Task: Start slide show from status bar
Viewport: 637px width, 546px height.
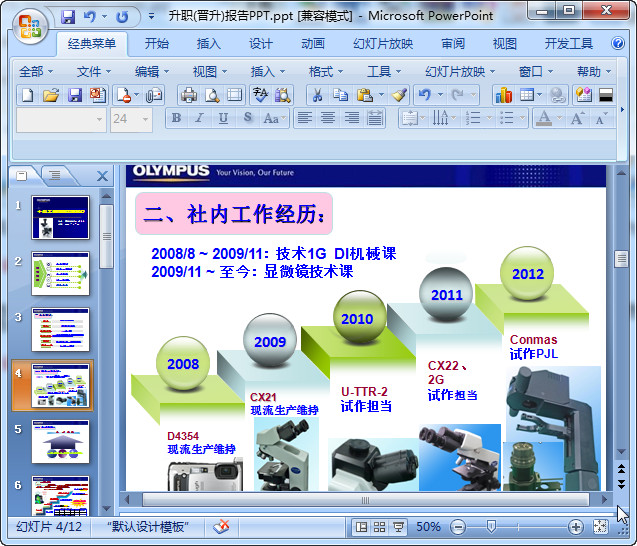Action: [x=398, y=527]
